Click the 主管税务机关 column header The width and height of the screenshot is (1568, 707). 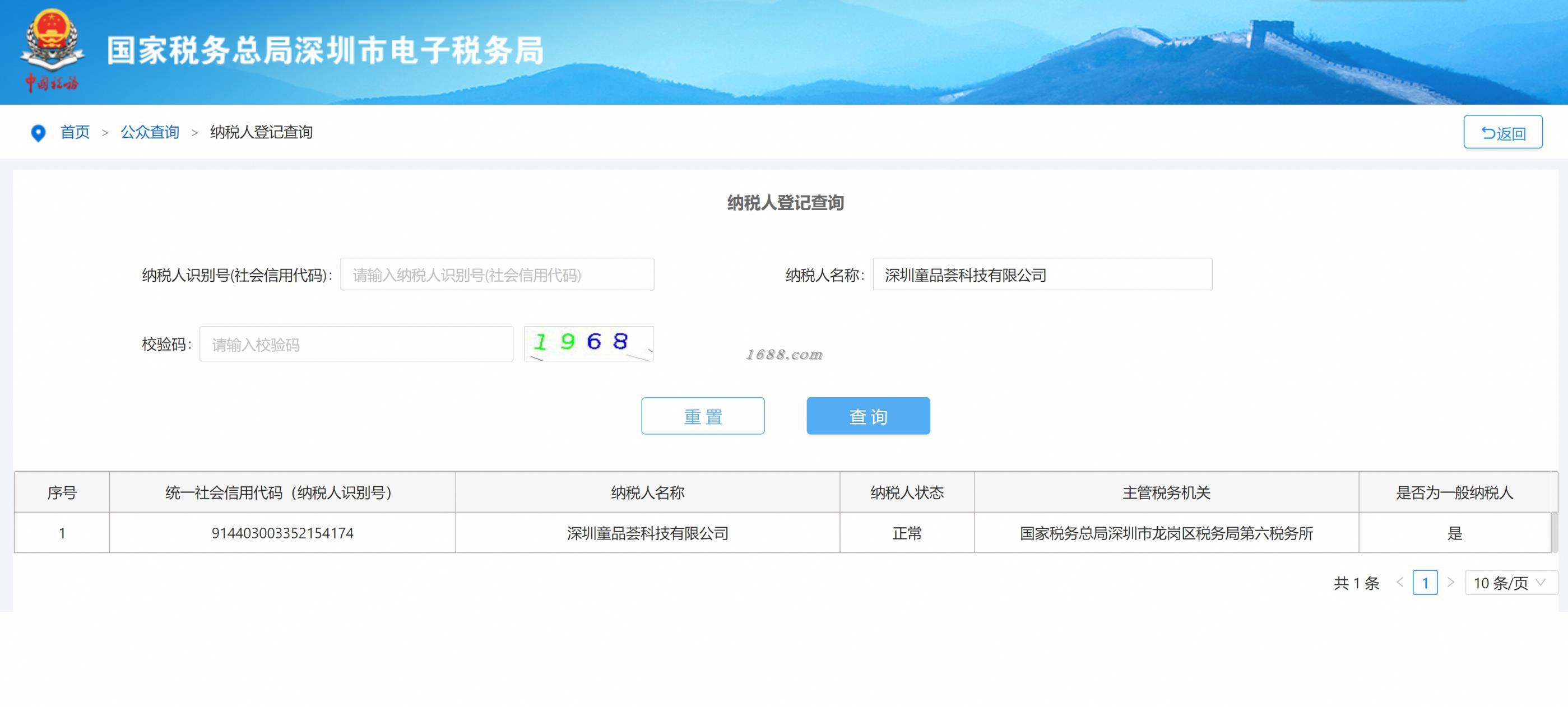[1166, 492]
